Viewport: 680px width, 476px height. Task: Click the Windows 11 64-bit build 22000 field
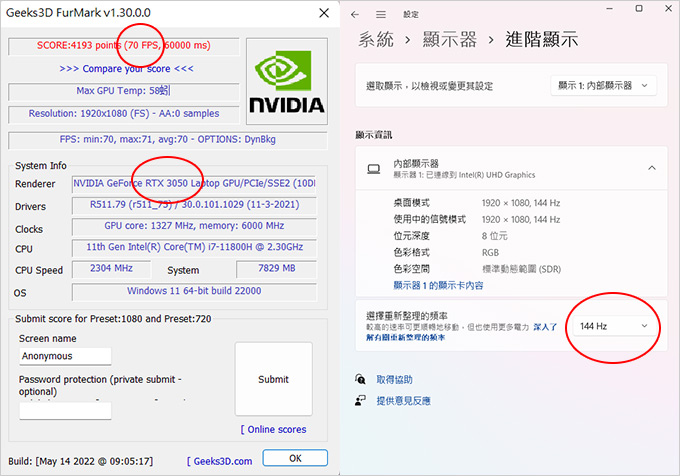click(194, 291)
